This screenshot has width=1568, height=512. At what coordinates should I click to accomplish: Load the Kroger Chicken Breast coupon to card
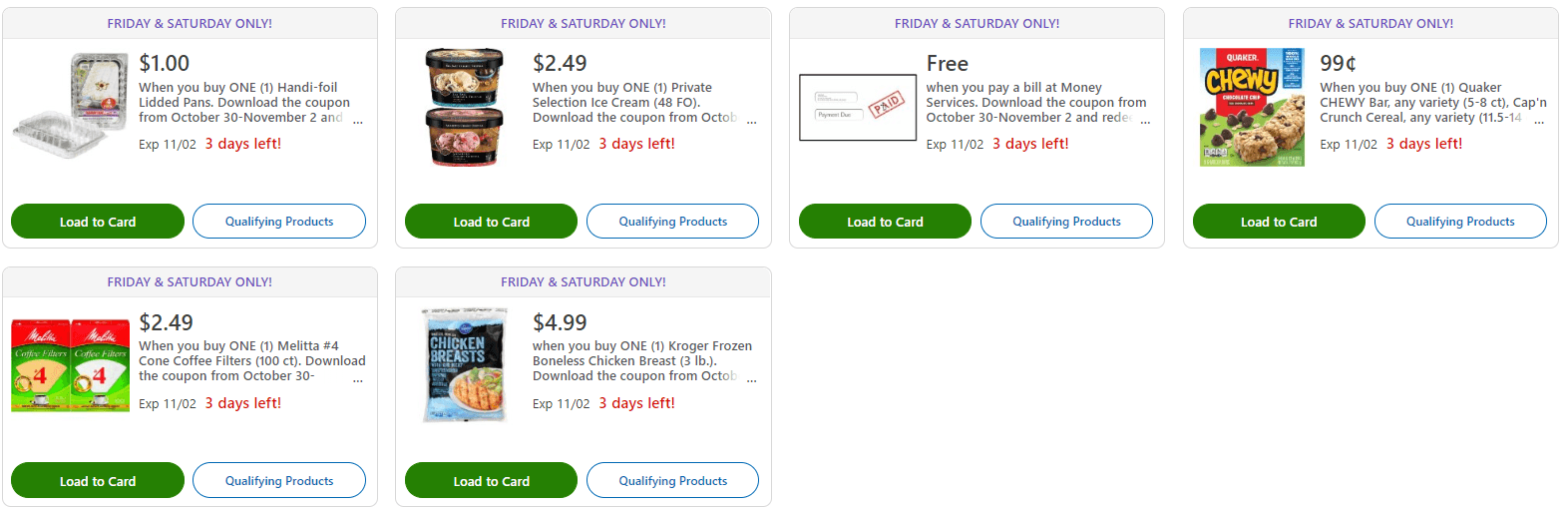[x=491, y=481]
